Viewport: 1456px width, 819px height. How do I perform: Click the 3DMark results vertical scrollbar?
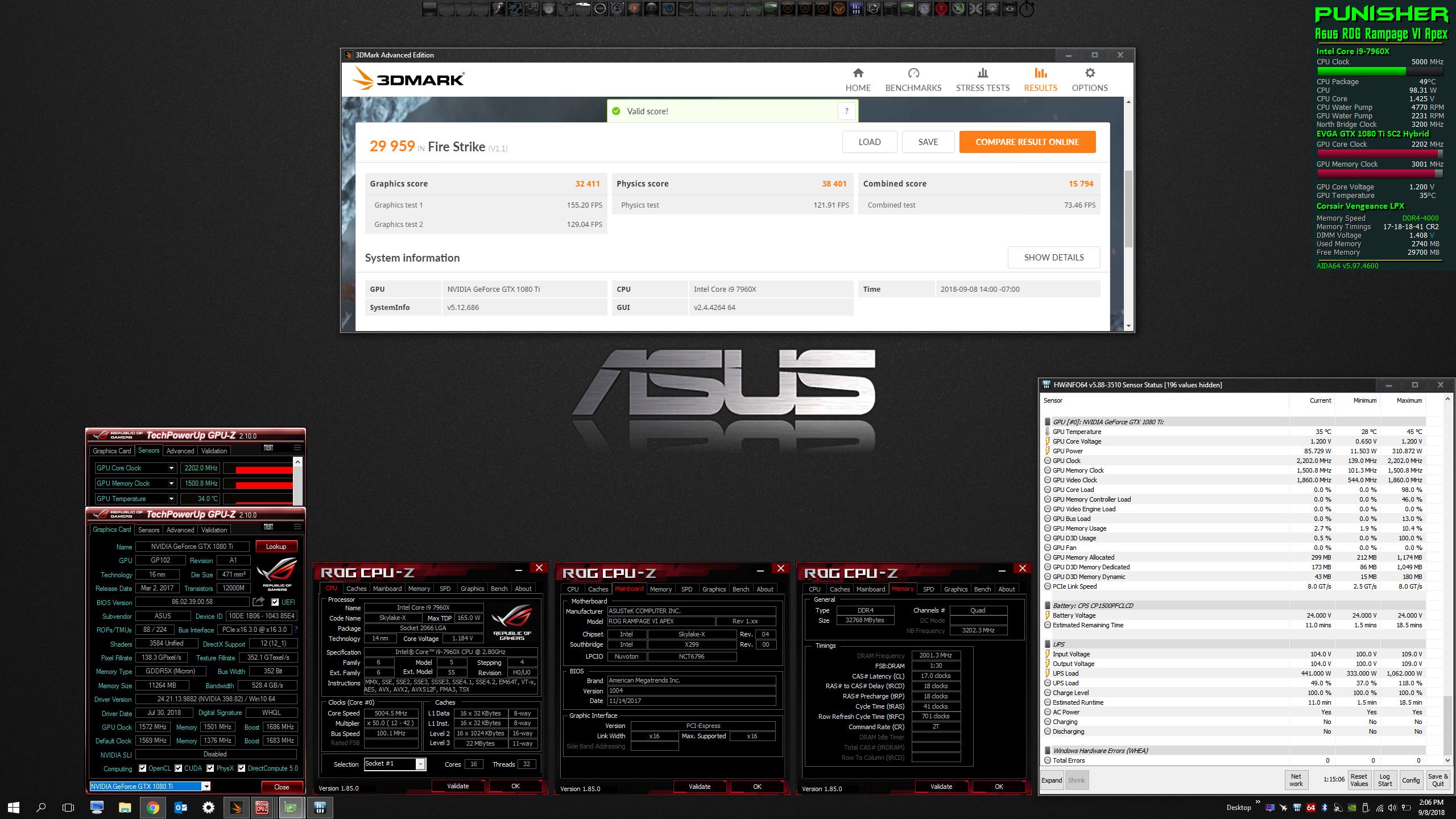coord(1128,208)
